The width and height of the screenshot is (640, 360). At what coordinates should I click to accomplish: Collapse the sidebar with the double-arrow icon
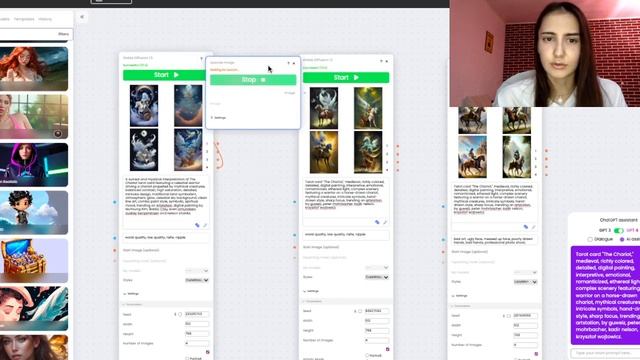coord(82,17)
